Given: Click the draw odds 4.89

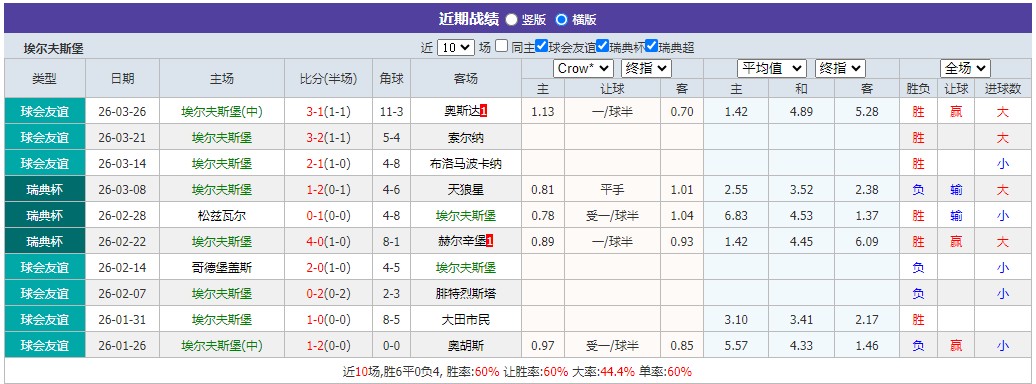Looking at the screenshot, I should point(801,112).
